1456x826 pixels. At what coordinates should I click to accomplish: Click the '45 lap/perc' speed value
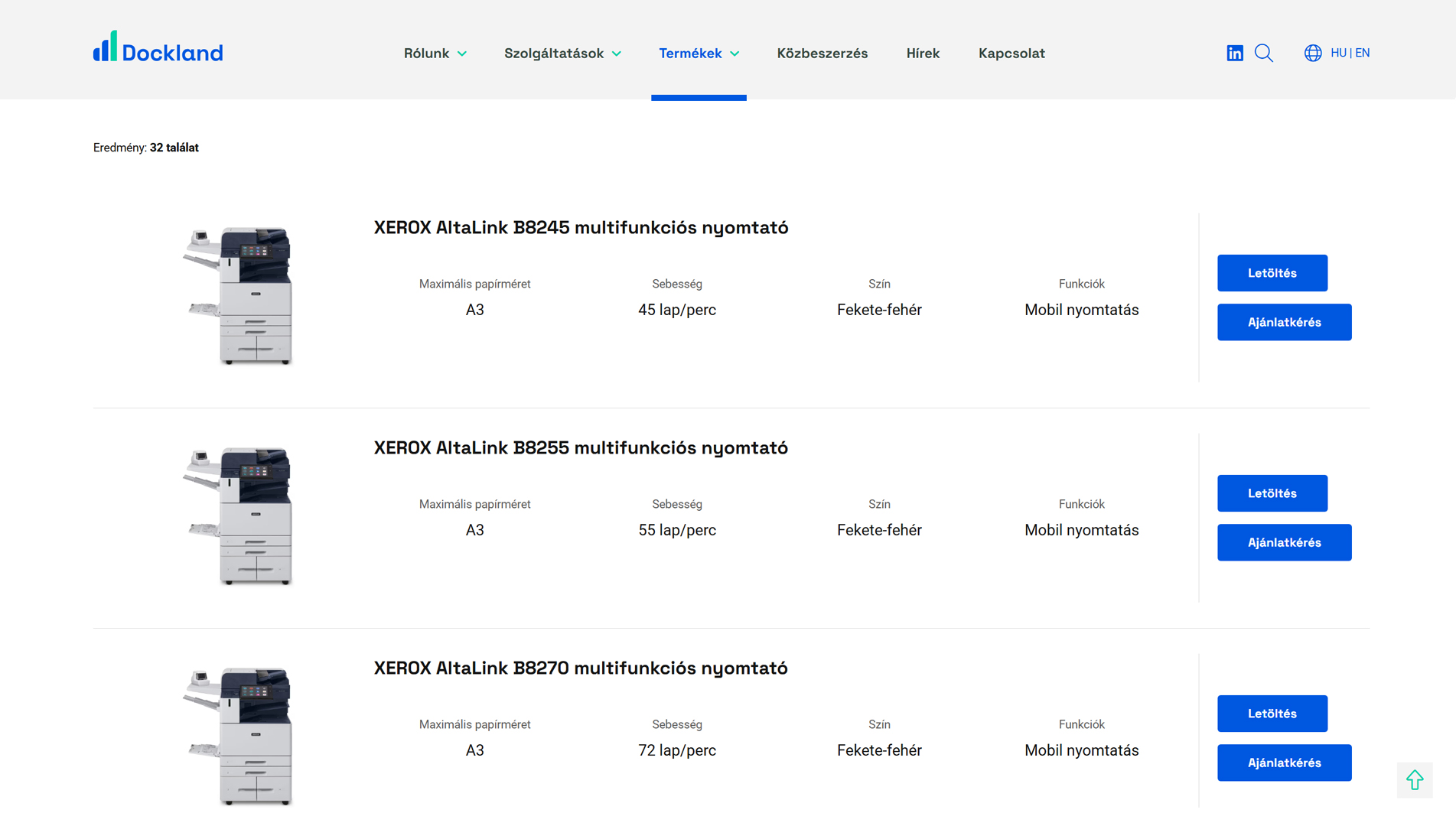pyautogui.click(x=677, y=310)
